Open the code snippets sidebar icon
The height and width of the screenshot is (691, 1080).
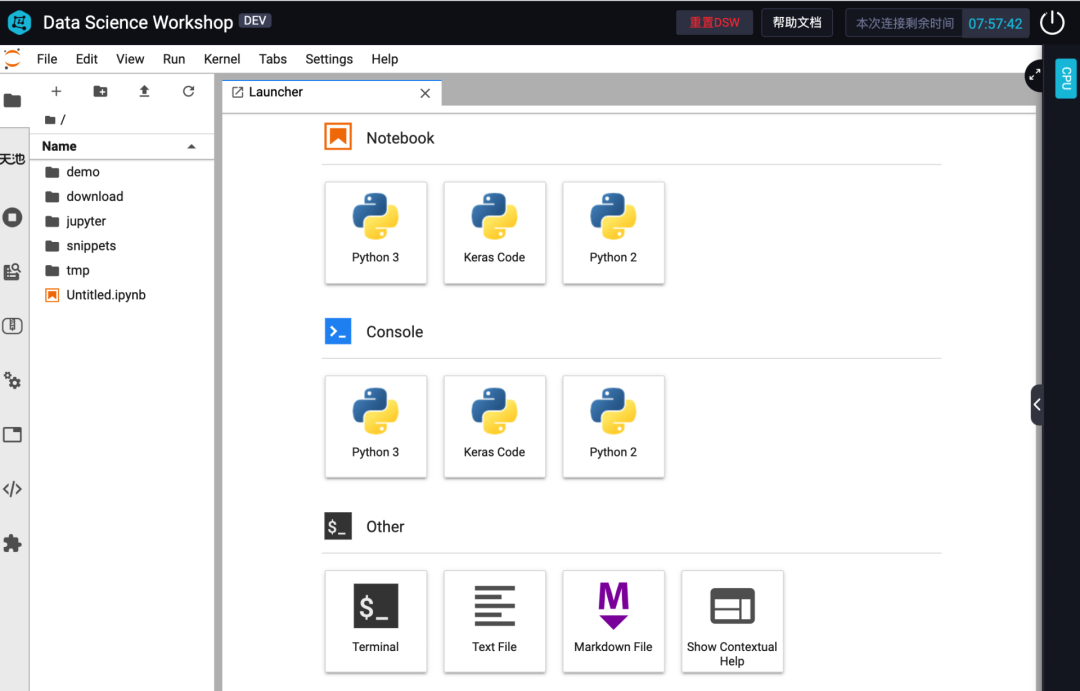click(12, 489)
